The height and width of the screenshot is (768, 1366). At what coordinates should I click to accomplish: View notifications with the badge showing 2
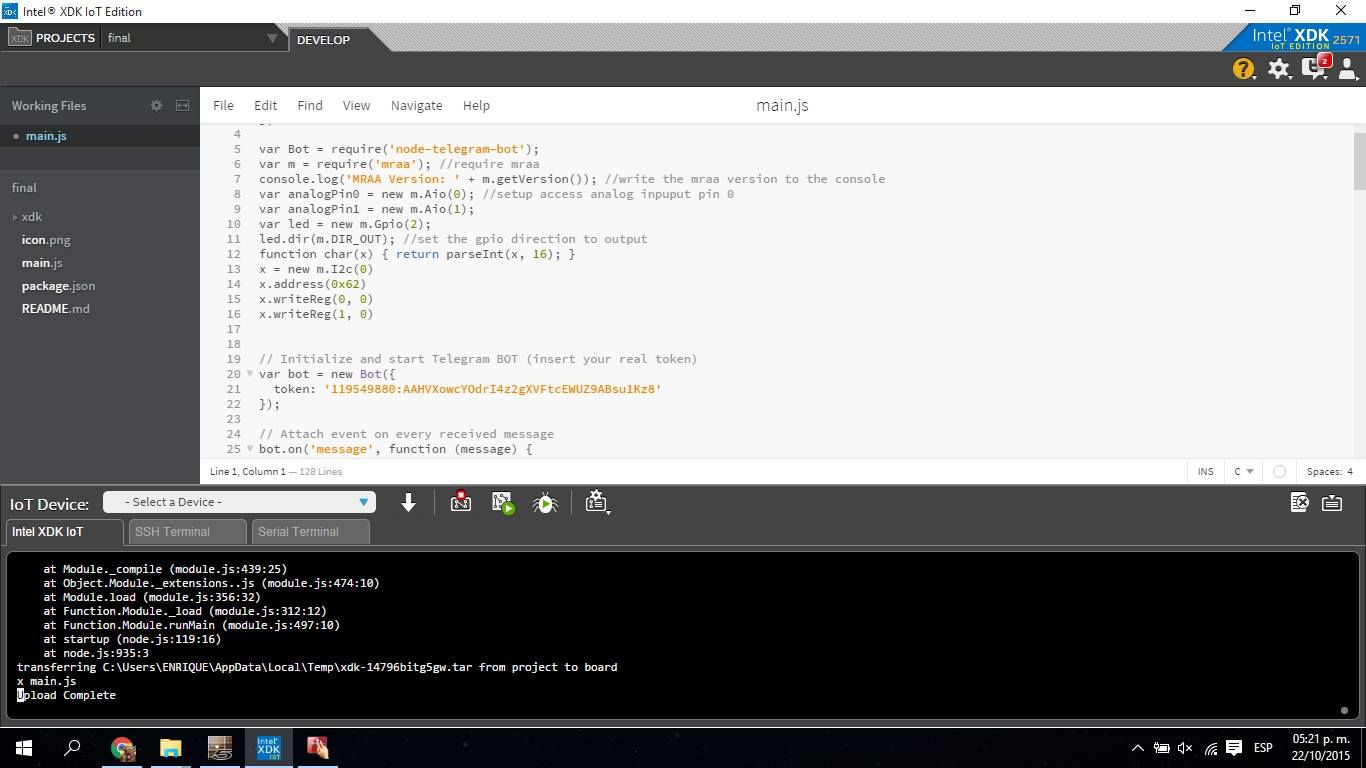[1313, 69]
